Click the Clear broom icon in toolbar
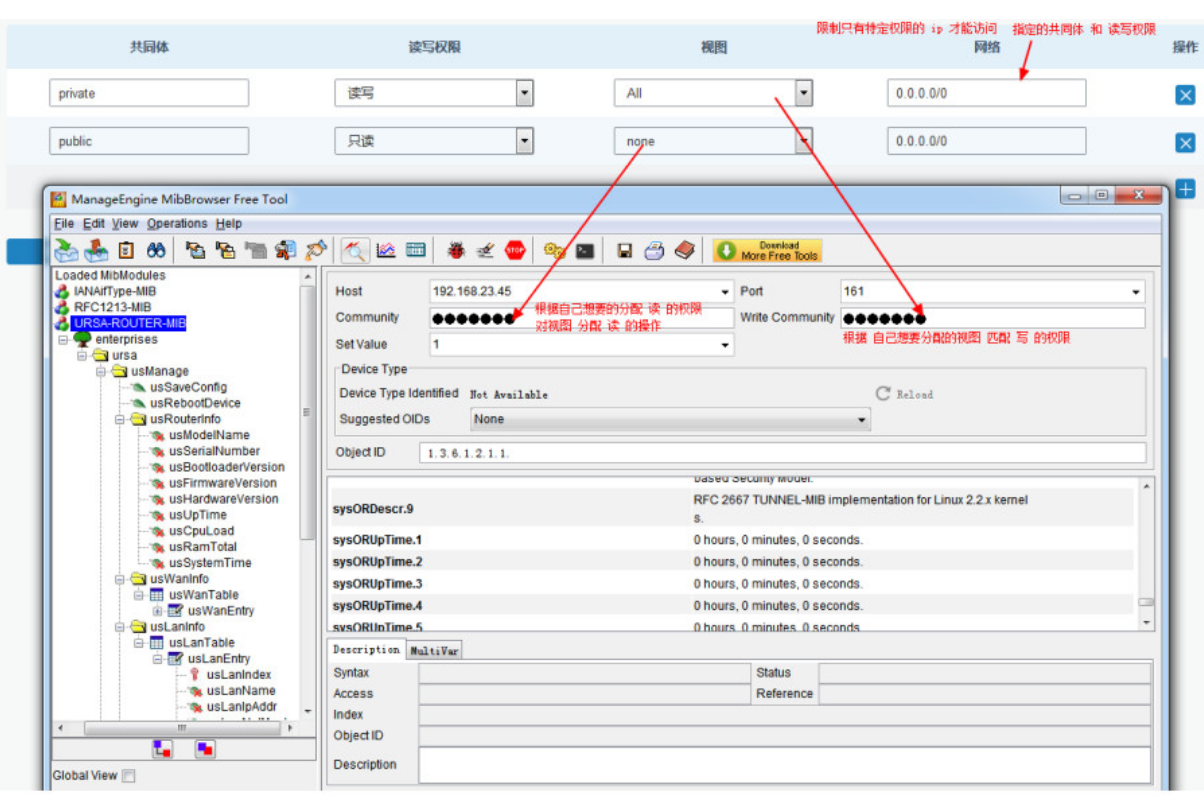The height and width of the screenshot is (801, 1204). pyautogui.click(x=316, y=250)
